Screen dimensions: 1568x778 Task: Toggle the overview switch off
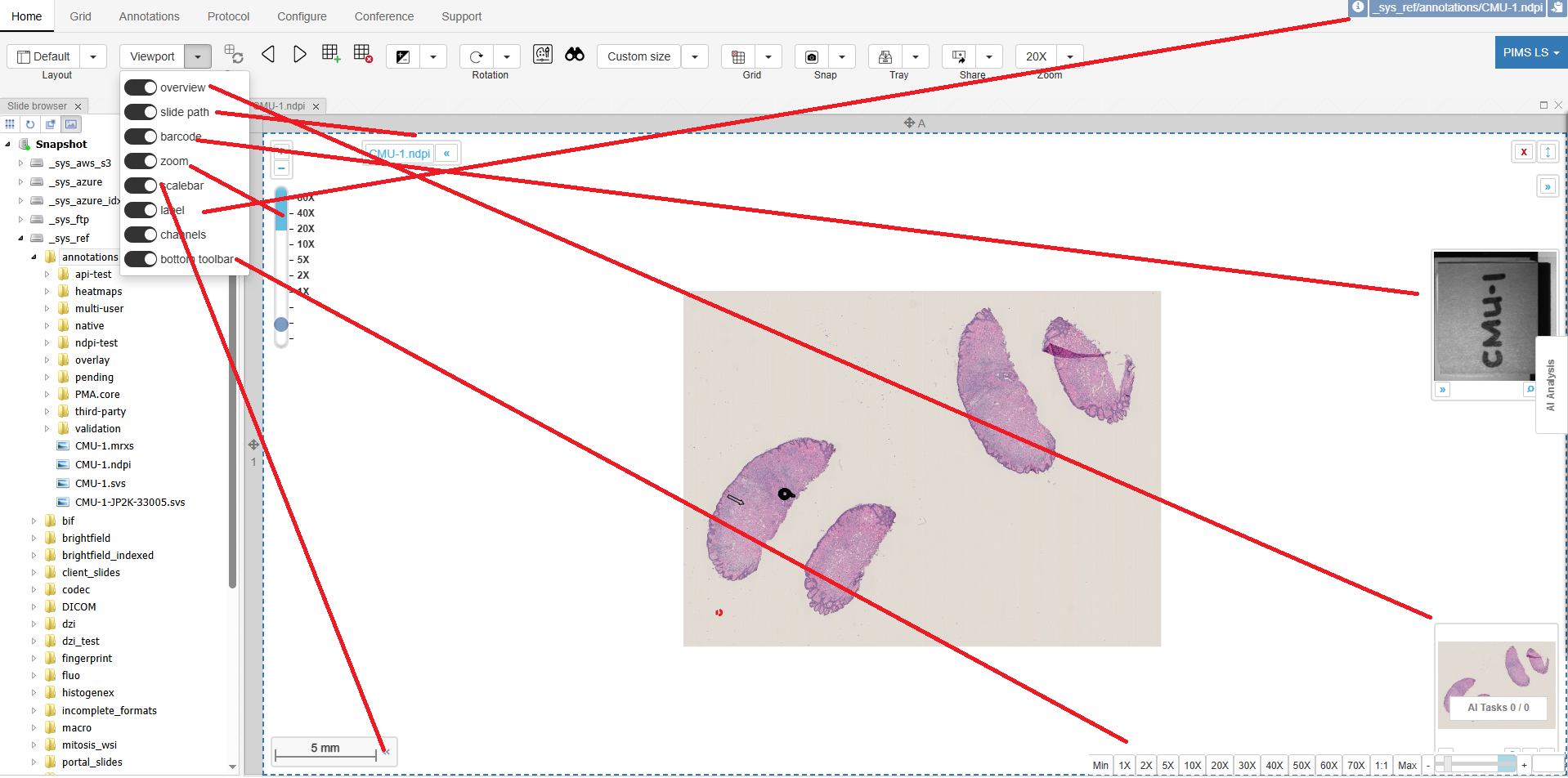coord(141,87)
